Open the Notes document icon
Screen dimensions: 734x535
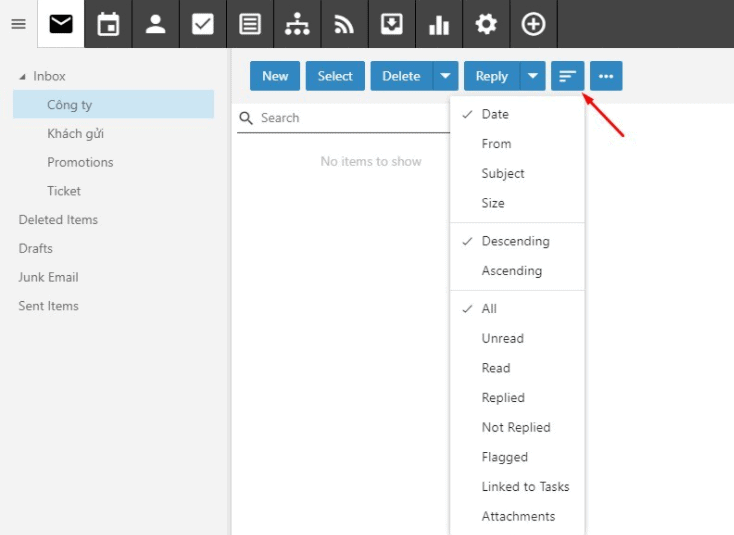pos(250,24)
